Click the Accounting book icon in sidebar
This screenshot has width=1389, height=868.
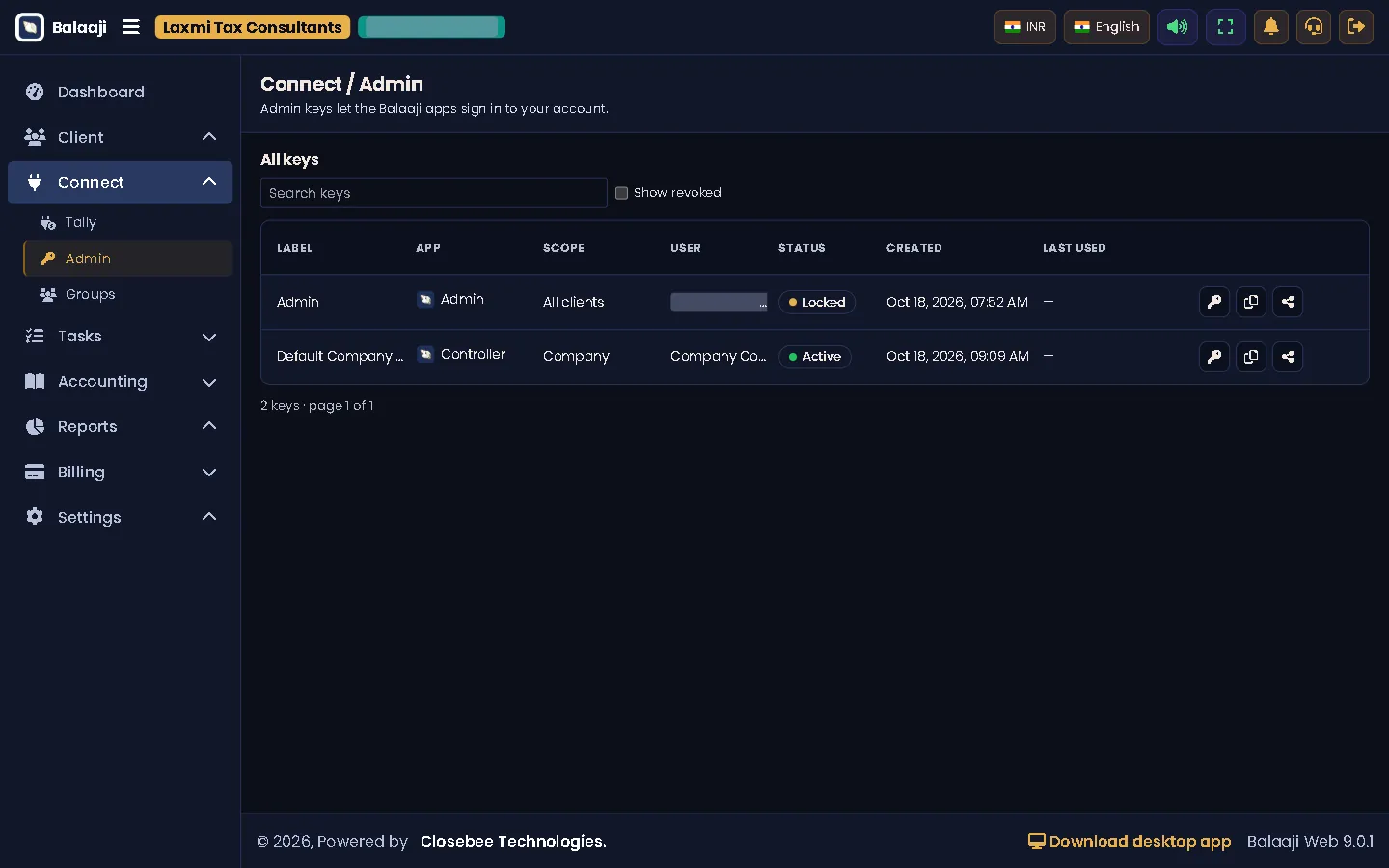click(x=35, y=381)
